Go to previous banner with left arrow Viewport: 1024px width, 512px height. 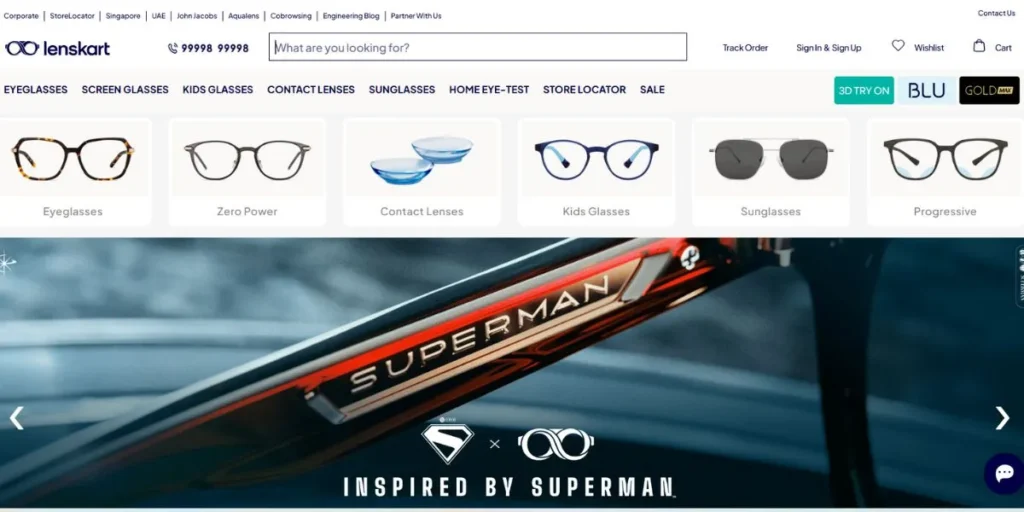17,418
